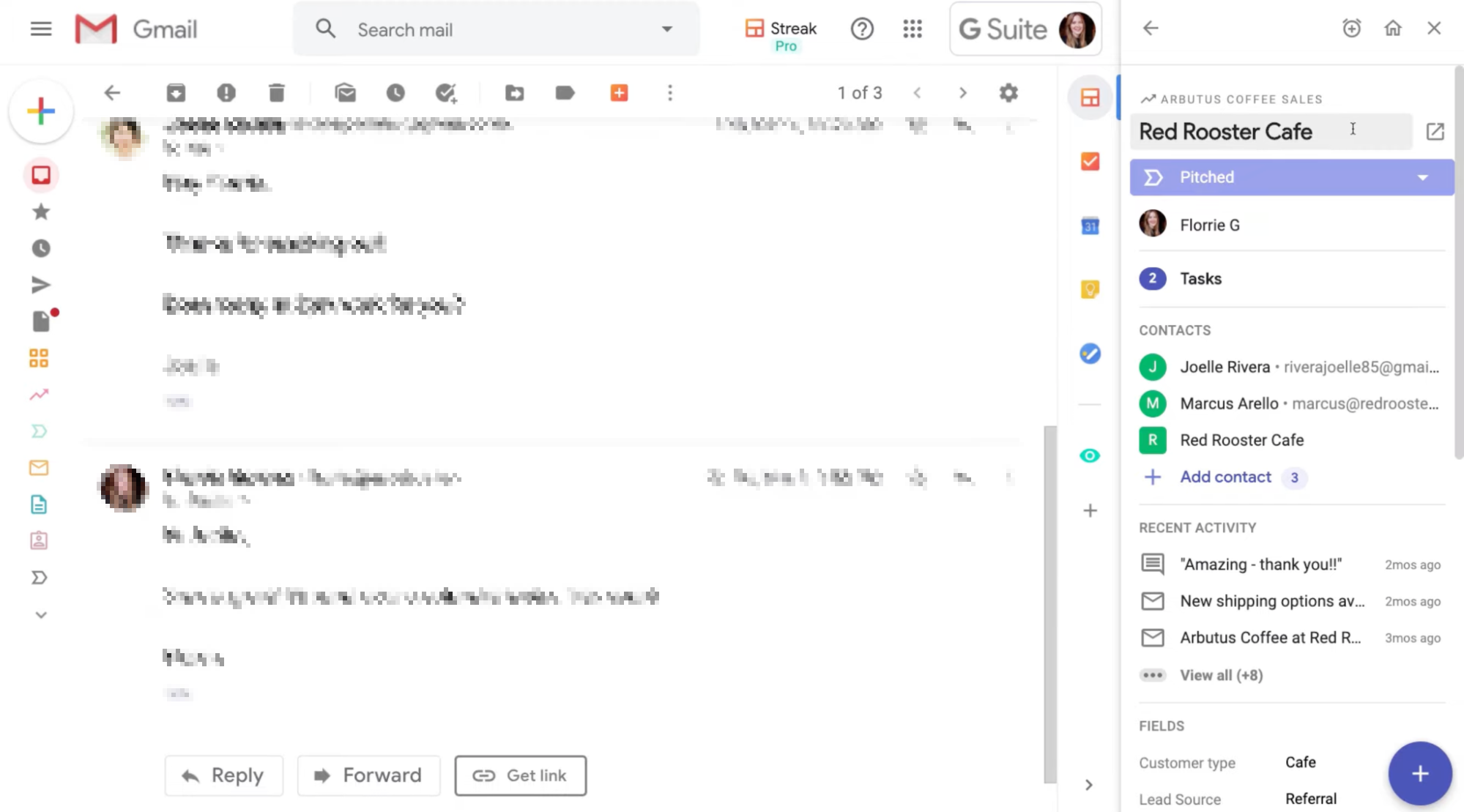Collapse the side panel chevron
This screenshot has height=812, width=1464.
click(x=1089, y=785)
